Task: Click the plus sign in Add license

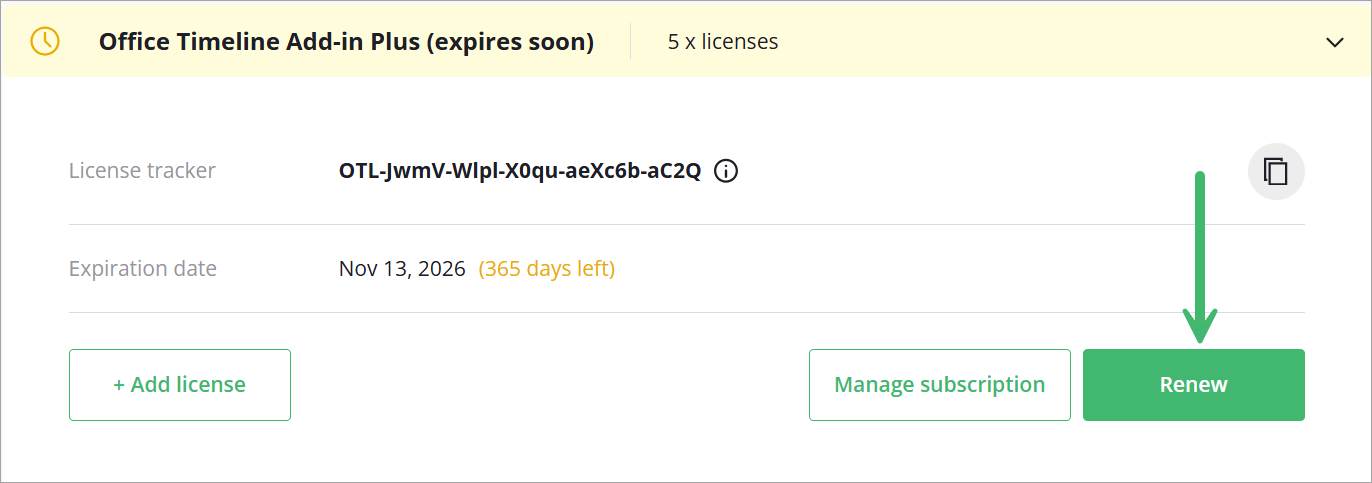Action: (119, 385)
